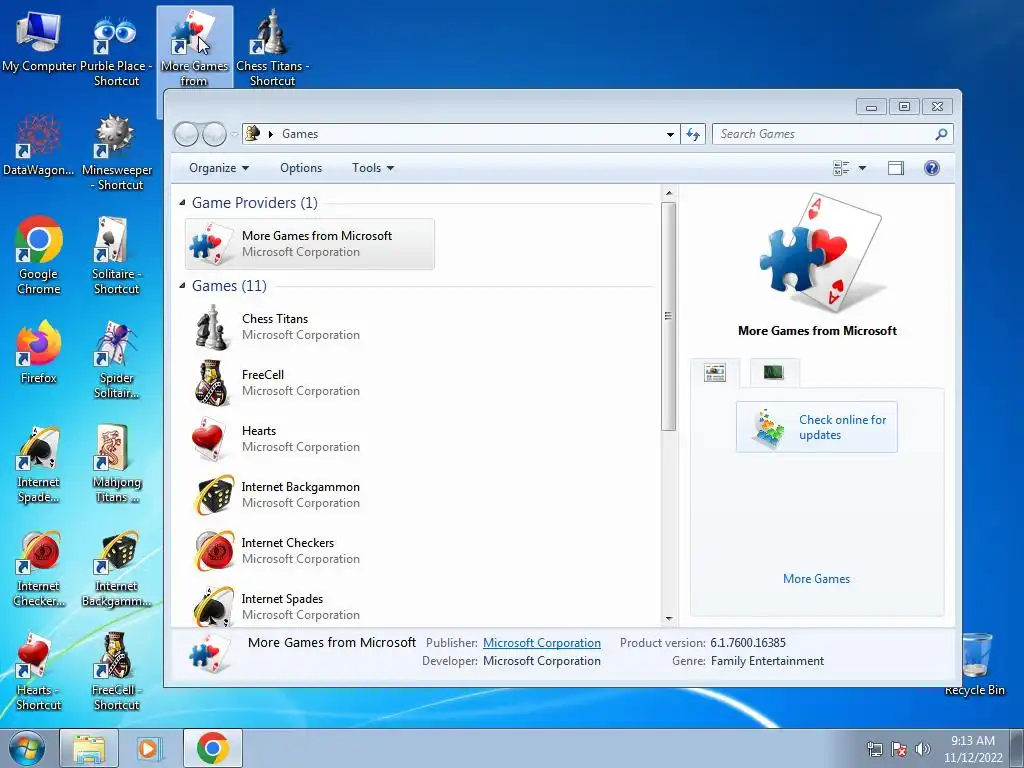The height and width of the screenshot is (768, 1024).
Task: Select Solitaire shortcut on desktop
Action: click(x=116, y=255)
